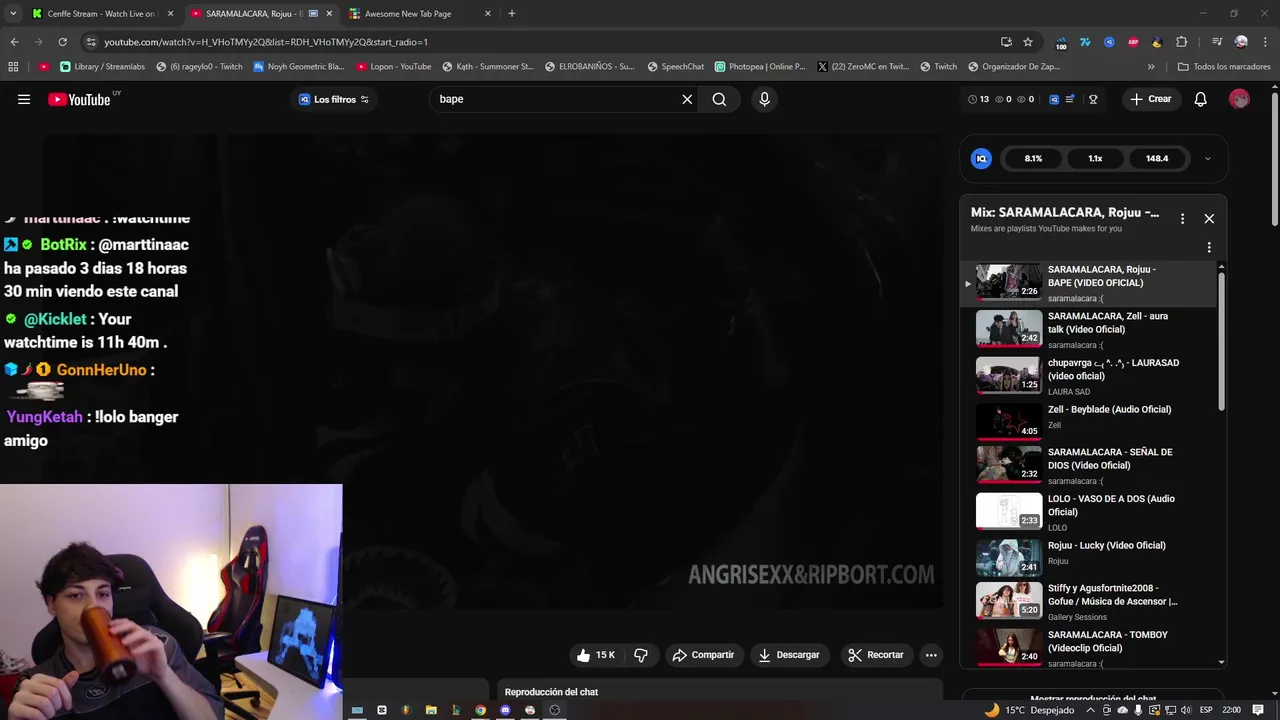Open the Library / Streamlabs bookmark
Screen dimensions: 1280x720
(x=102, y=67)
